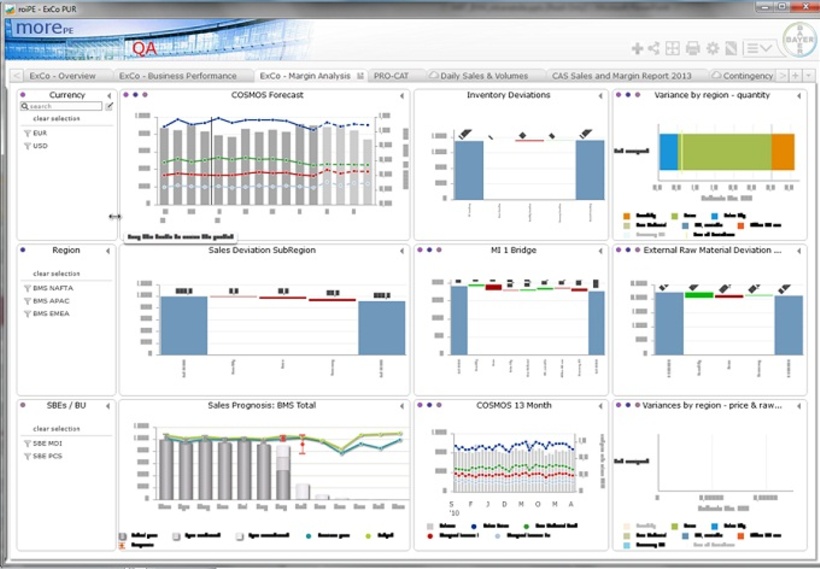Click the funnel icon beside SBE MOI
Viewport: 820px width, 569px height.
(x=27, y=443)
